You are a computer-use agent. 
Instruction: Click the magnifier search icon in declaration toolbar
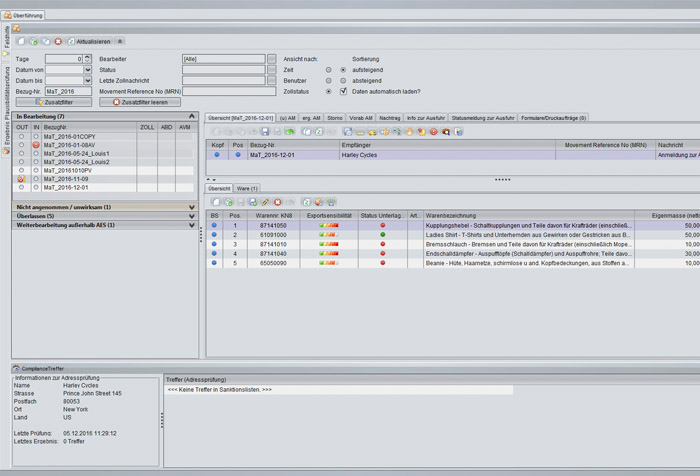point(446,132)
